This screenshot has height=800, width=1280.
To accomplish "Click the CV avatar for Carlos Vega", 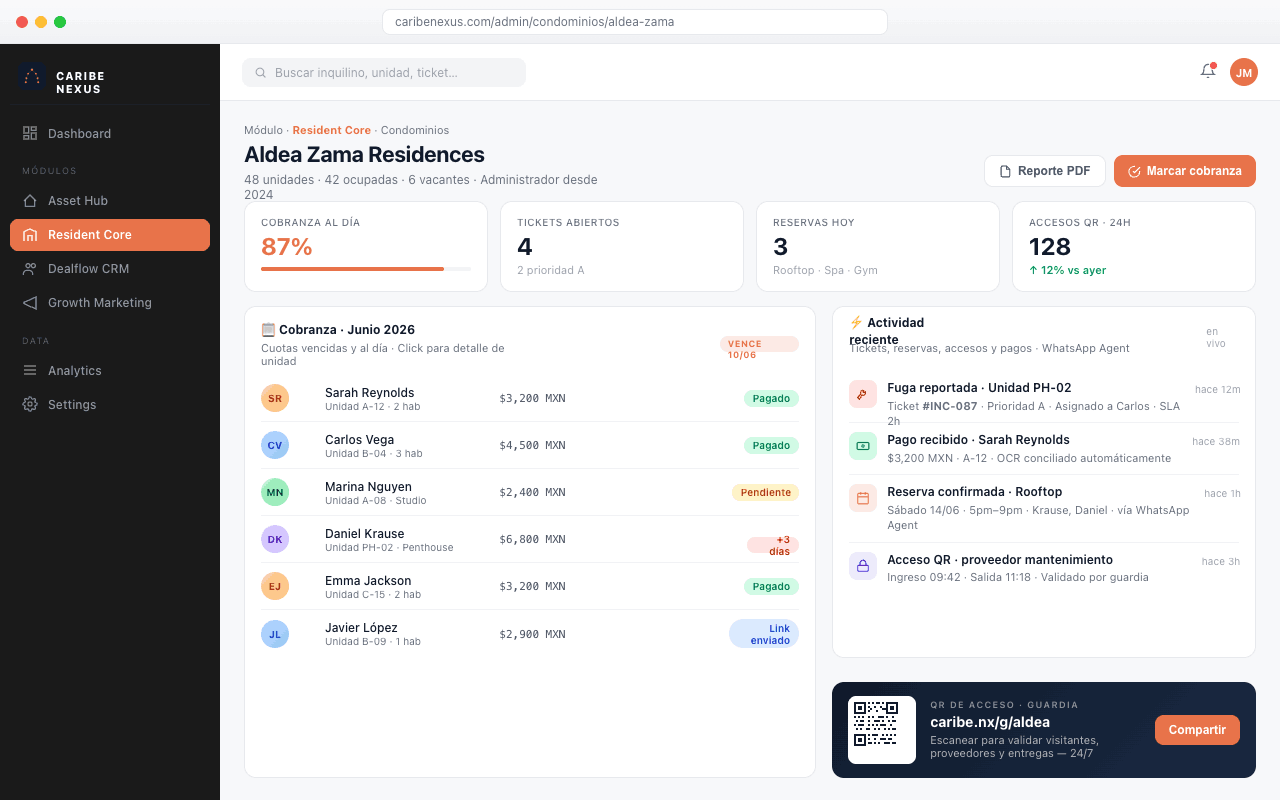I will click(x=275, y=445).
